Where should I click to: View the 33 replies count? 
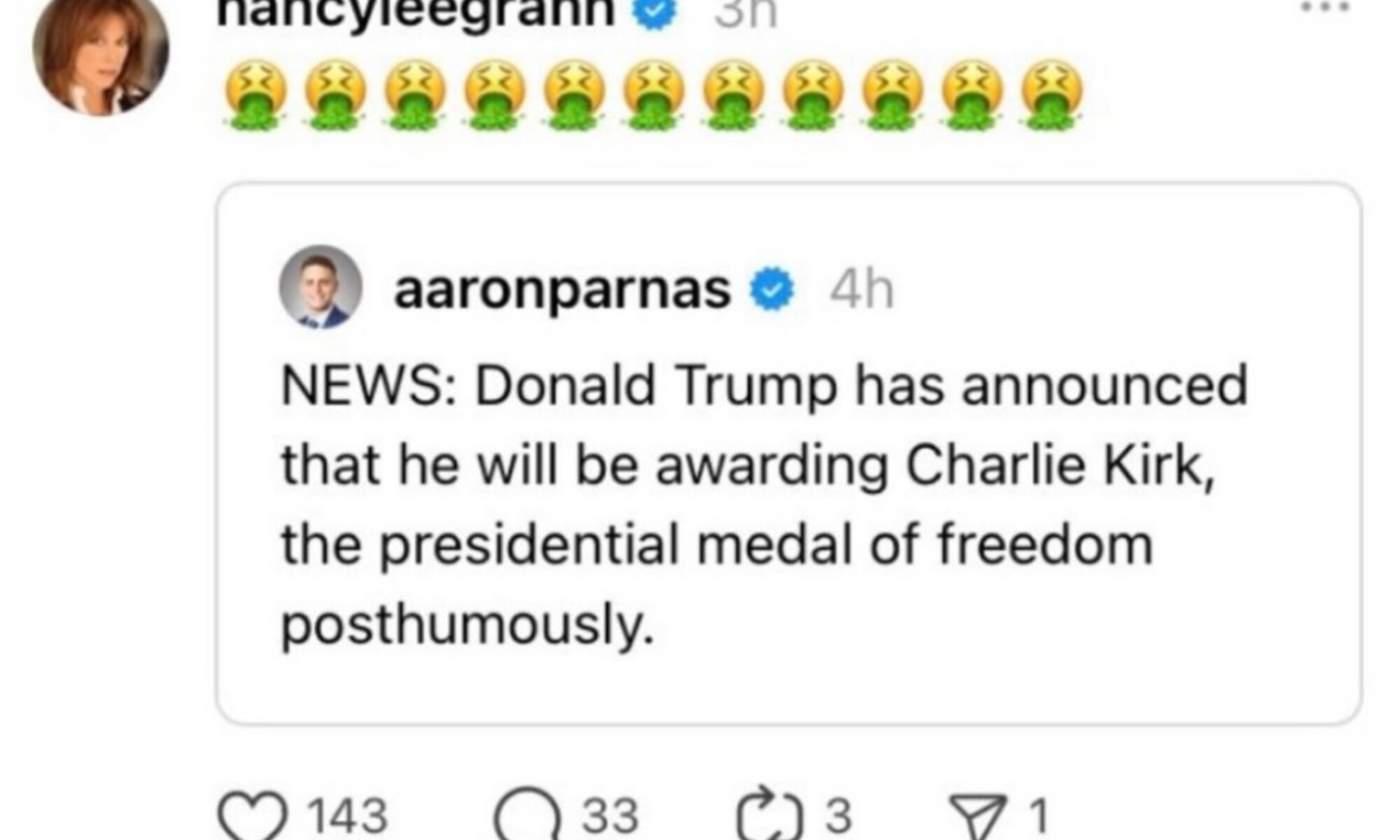pyautogui.click(x=611, y=815)
